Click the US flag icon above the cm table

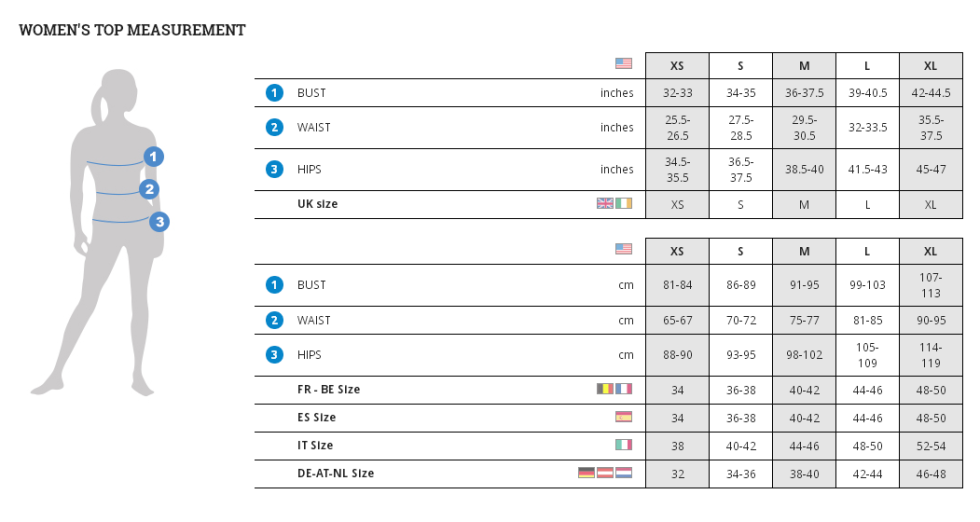pyautogui.click(x=623, y=249)
